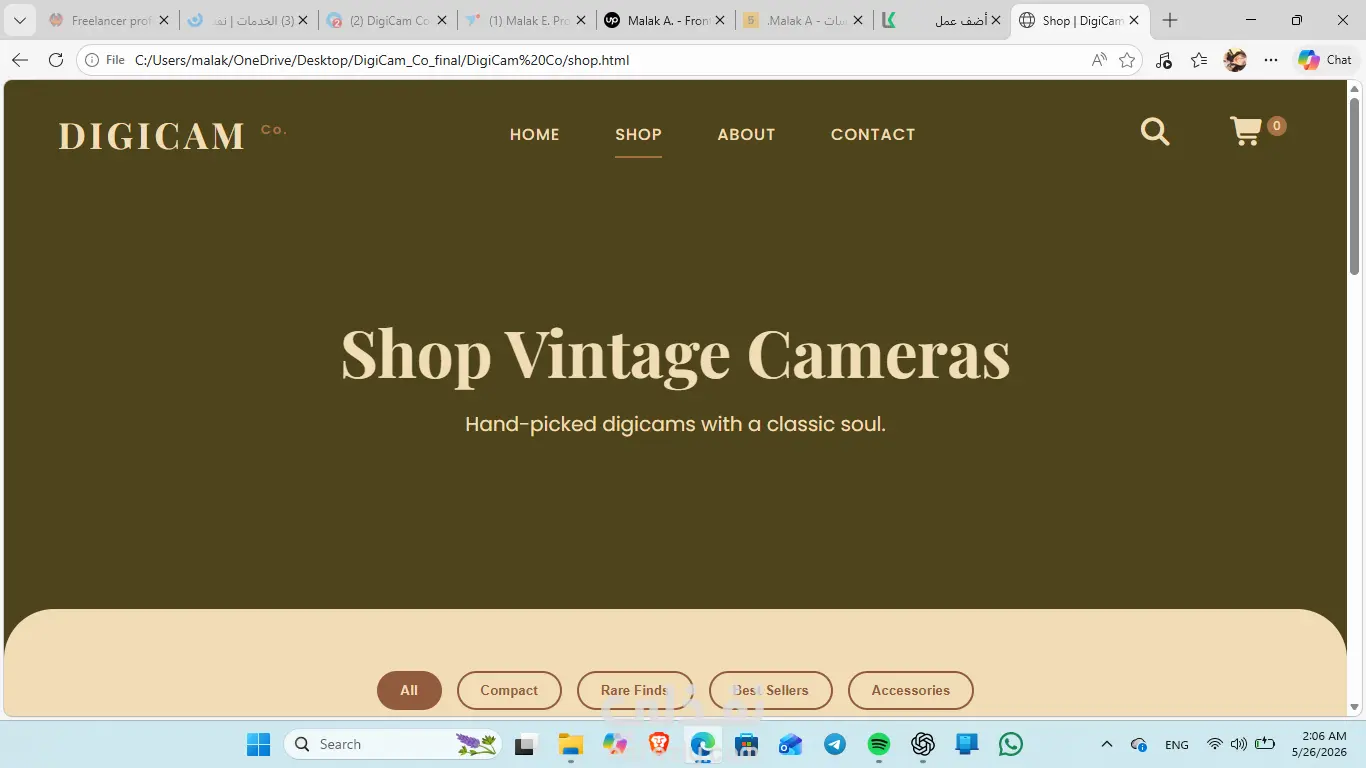Viewport: 1366px width, 768px height.
Task: Select the All filter pill
Action: point(409,690)
